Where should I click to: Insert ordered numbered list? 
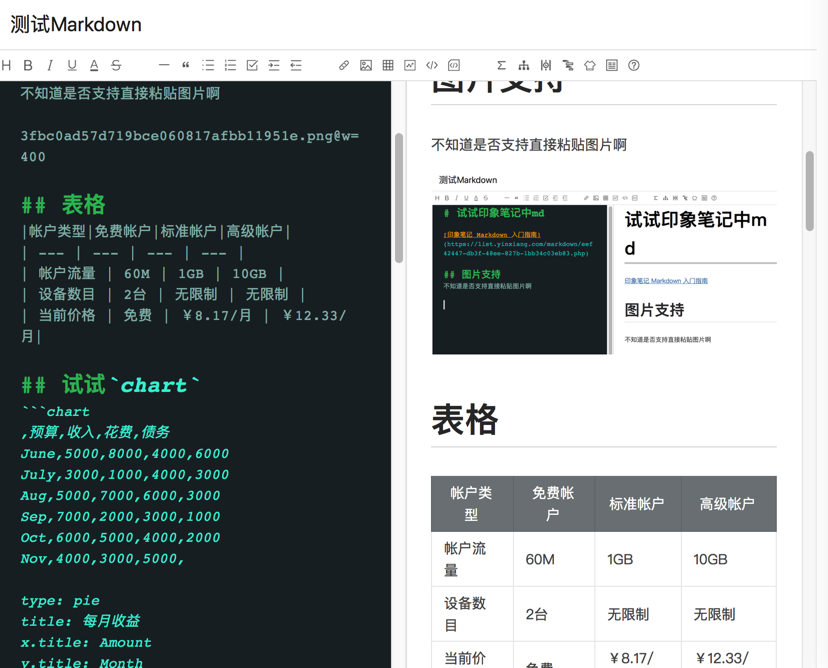coord(230,65)
